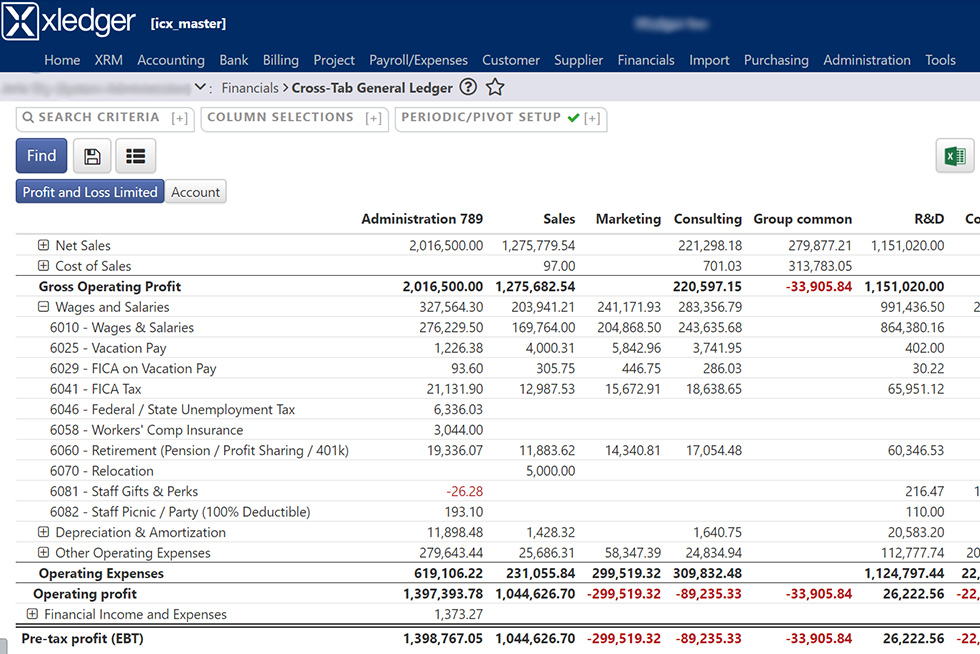The height and width of the screenshot is (654, 980).
Task: Click Financial Income value 1,373.27
Action: (x=458, y=614)
